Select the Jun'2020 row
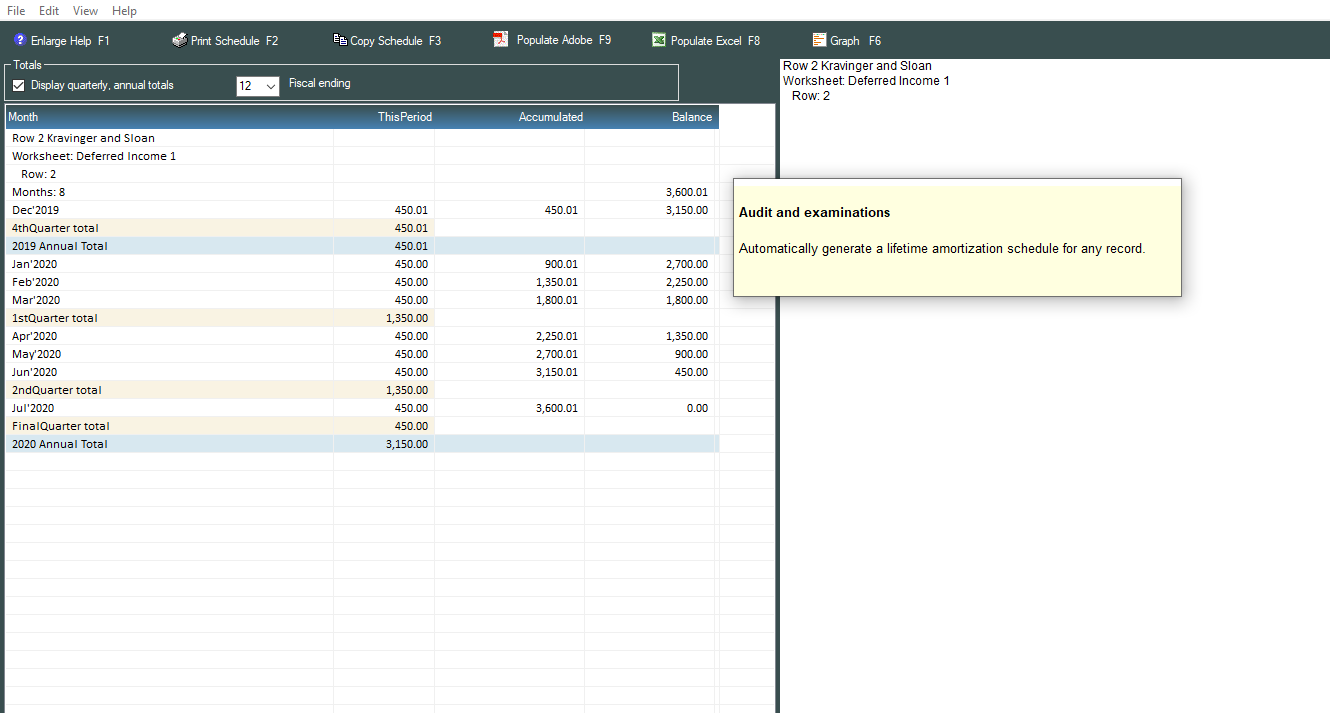The image size is (1330, 713). click(x=361, y=372)
